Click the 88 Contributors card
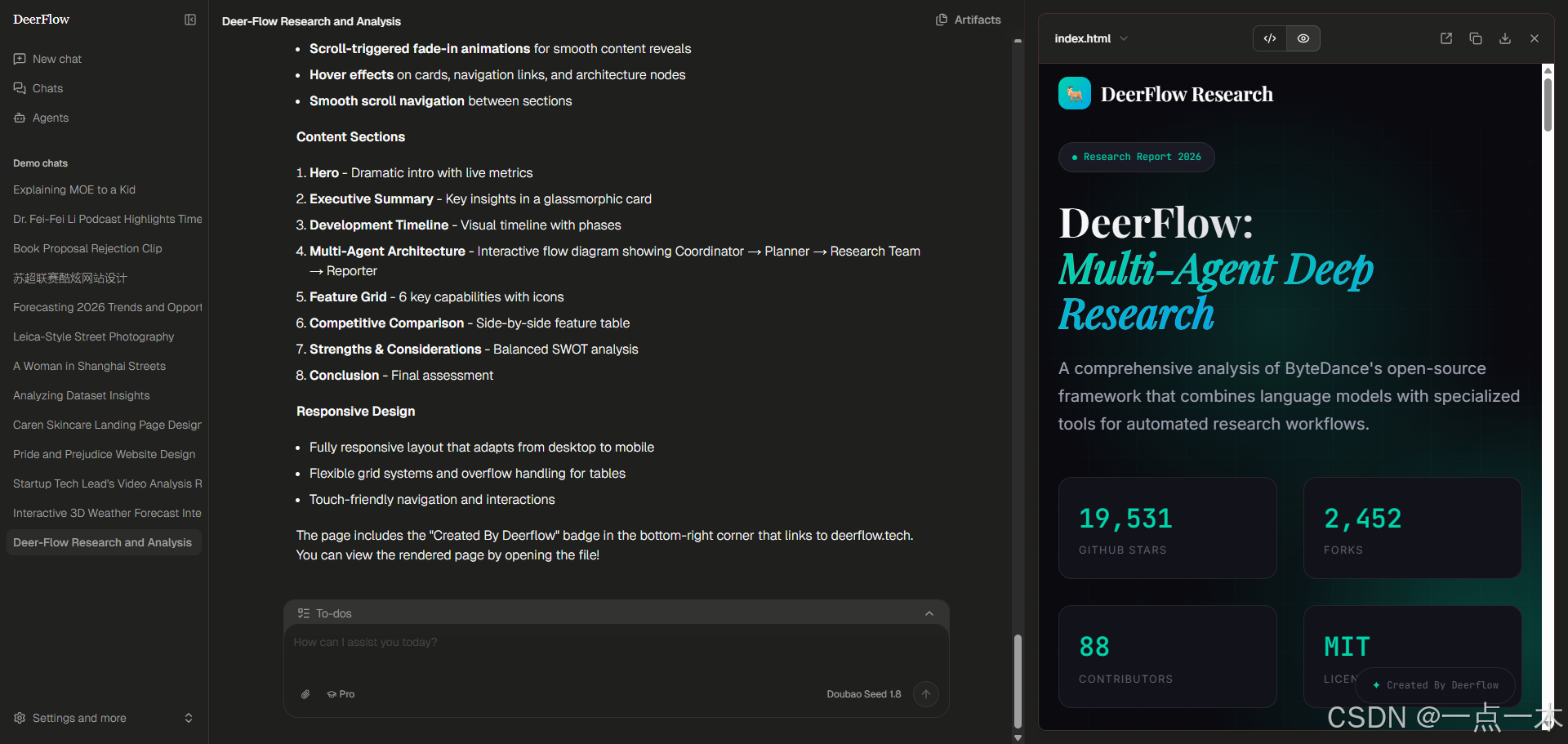 point(1168,657)
